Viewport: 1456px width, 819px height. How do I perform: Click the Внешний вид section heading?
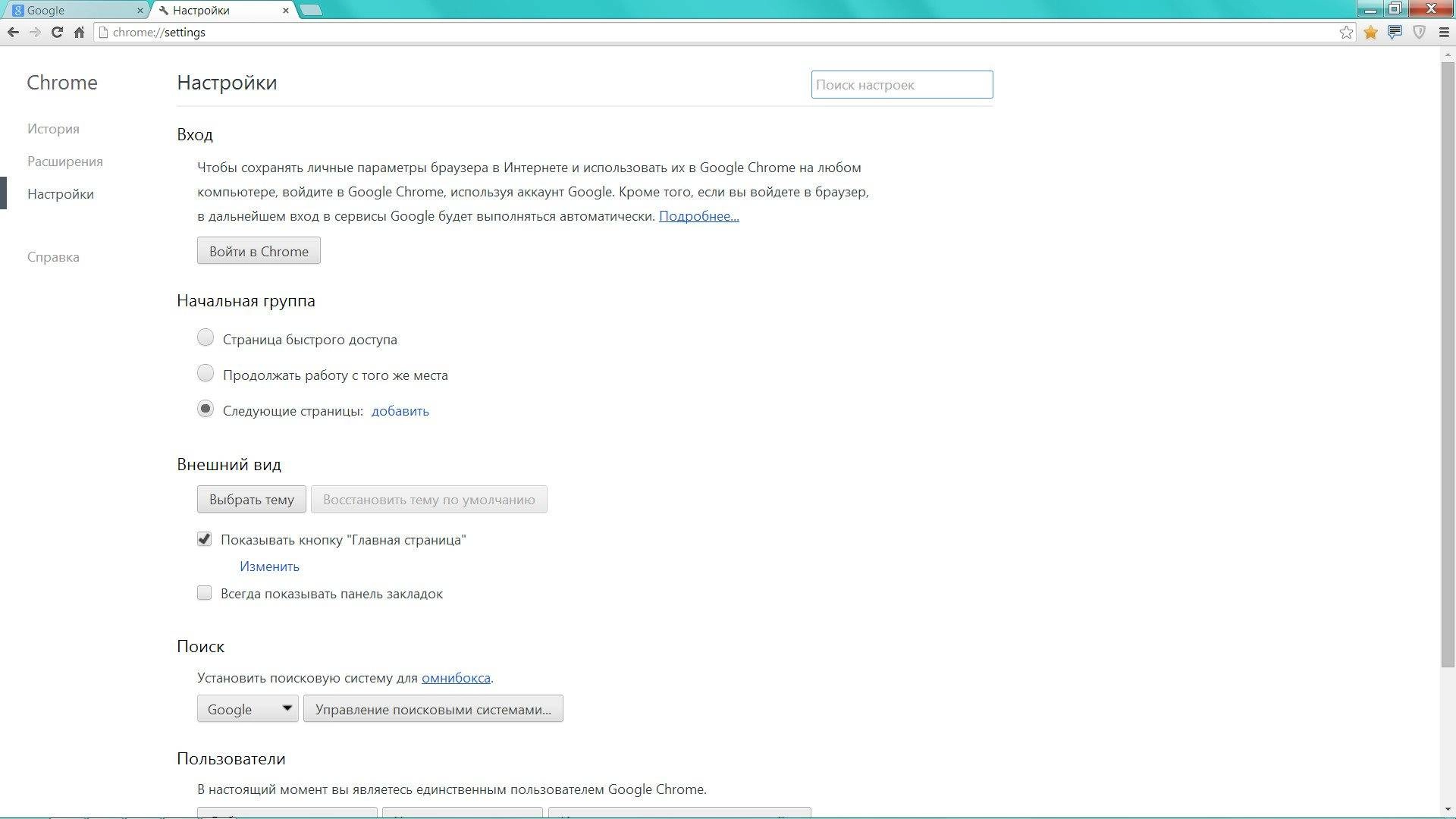pos(229,464)
